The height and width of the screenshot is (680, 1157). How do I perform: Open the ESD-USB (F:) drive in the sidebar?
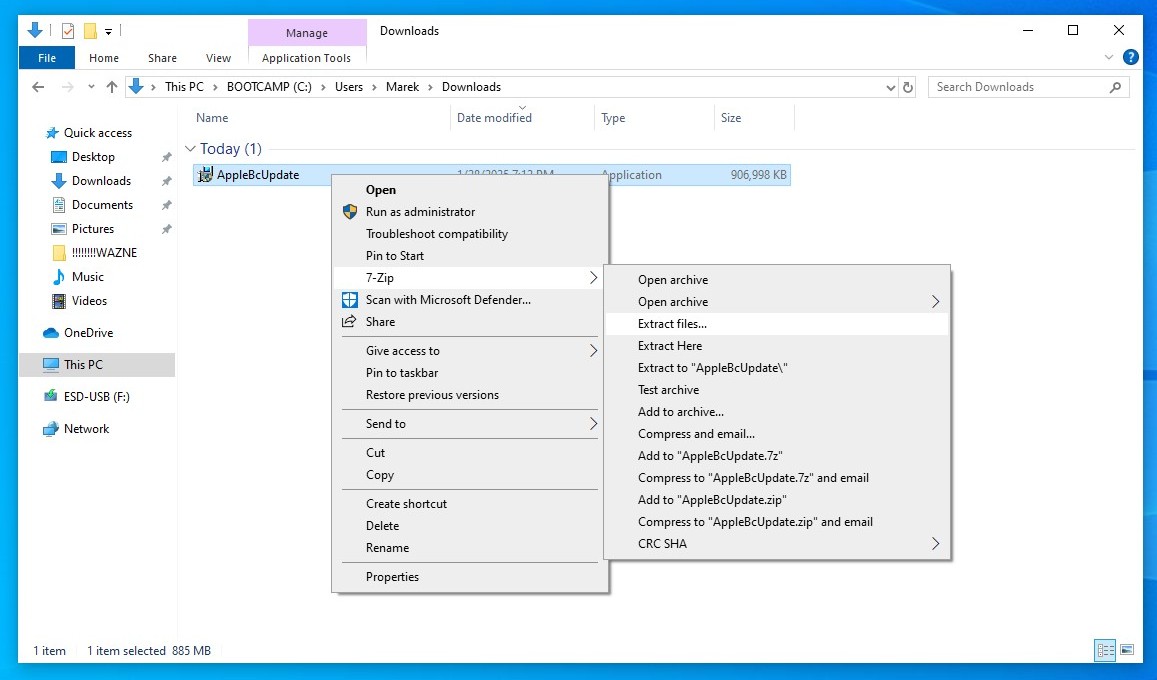(x=97, y=397)
